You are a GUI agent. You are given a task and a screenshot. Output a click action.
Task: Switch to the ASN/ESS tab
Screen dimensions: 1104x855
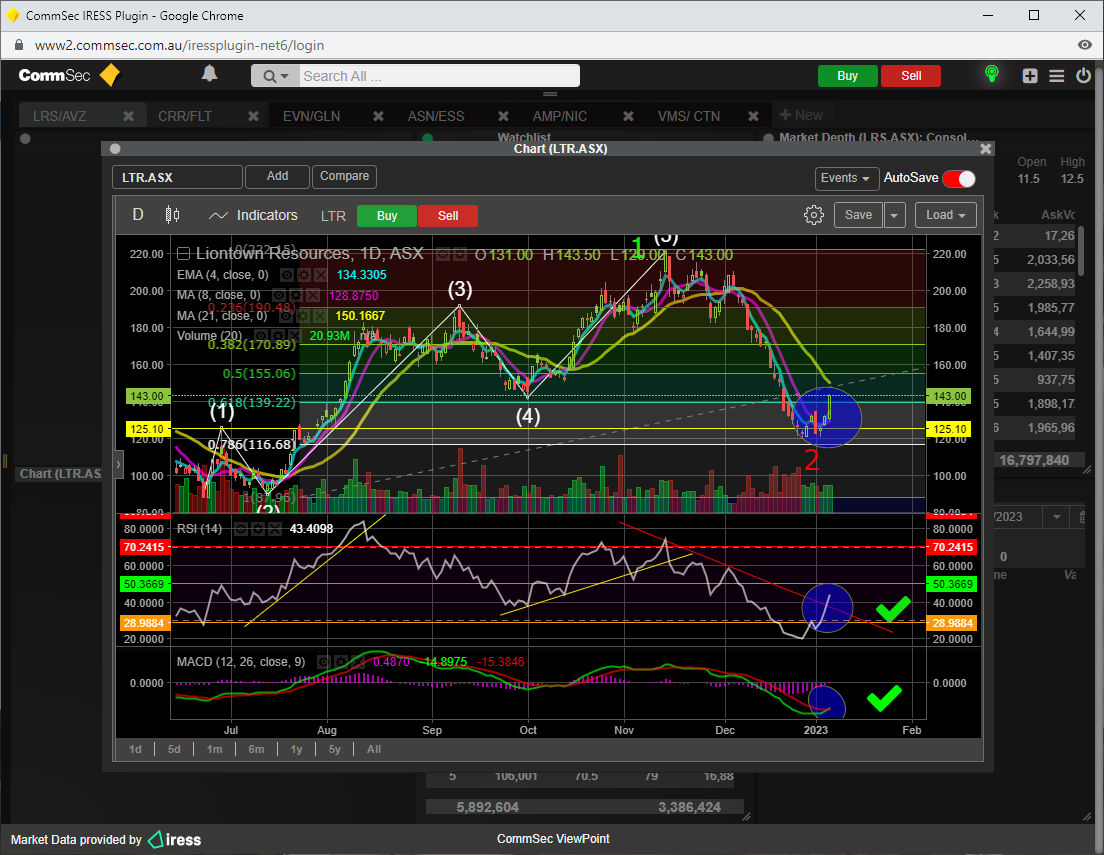pyautogui.click(x=436, y=116)
